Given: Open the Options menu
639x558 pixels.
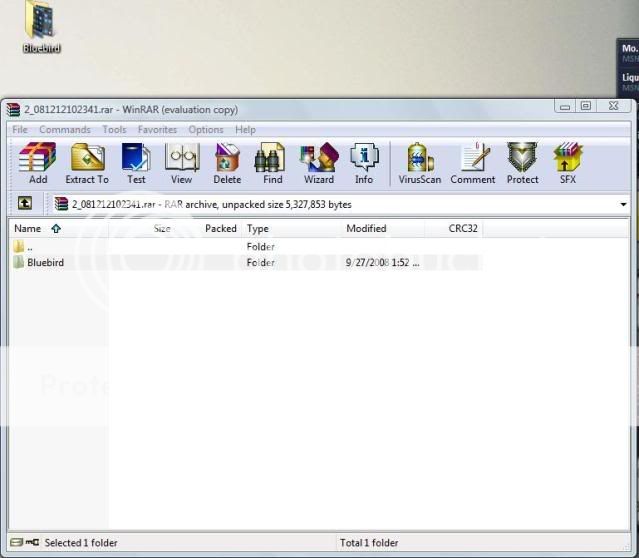Looking at the screenshot, I should click(x=206, y=130).
